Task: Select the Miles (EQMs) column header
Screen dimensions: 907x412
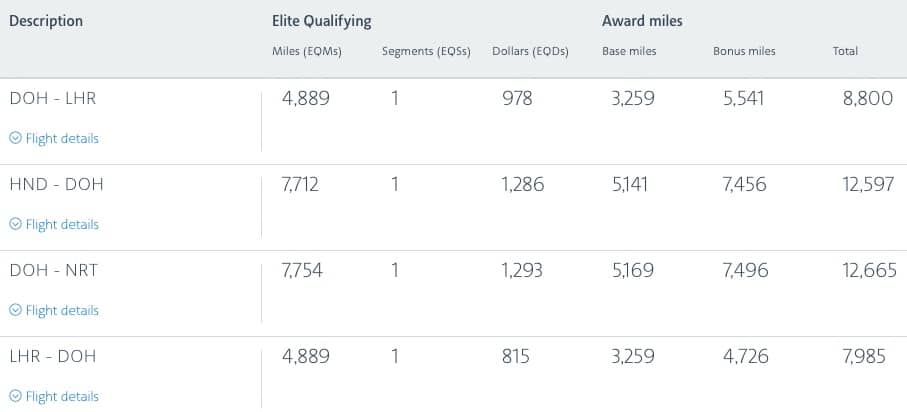Action: coord(307,52)
